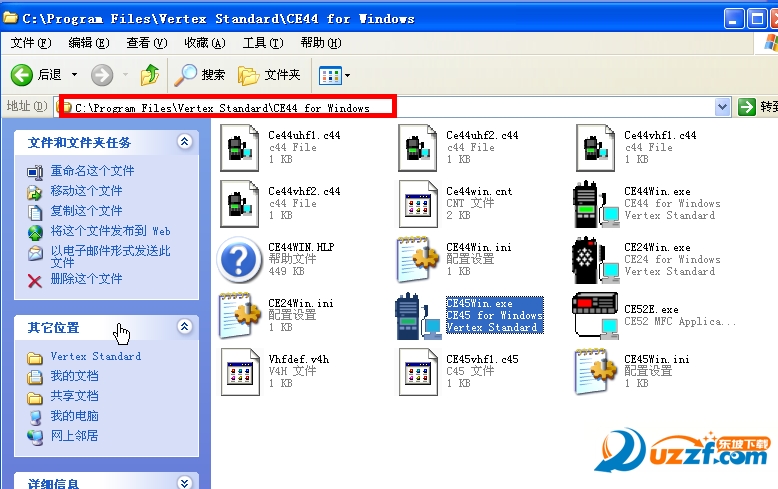Select the Vhfdef.v4h file icon
This screenshot has height=489, width=778.
[x=240, y=372]
